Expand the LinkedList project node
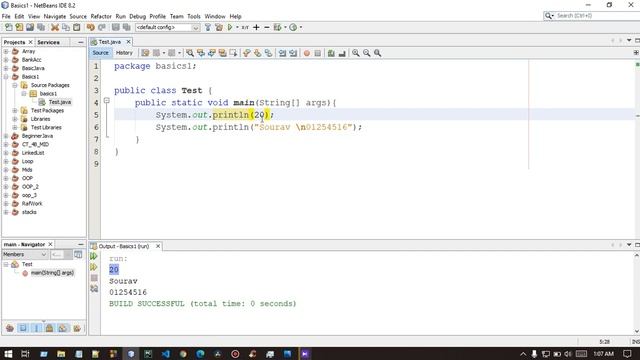Screen dimensions: 640x360 pos(6,153)
